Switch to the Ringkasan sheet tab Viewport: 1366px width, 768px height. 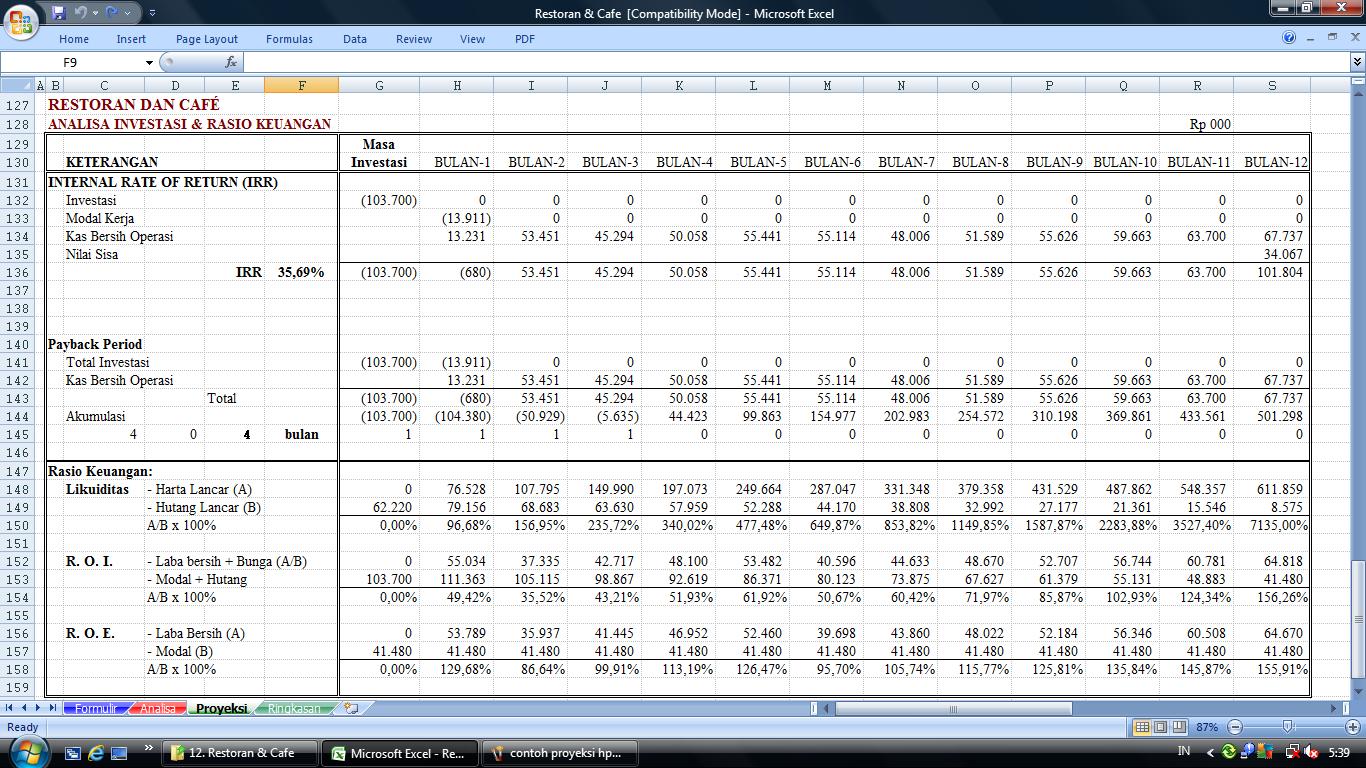(x=294, y=708)
